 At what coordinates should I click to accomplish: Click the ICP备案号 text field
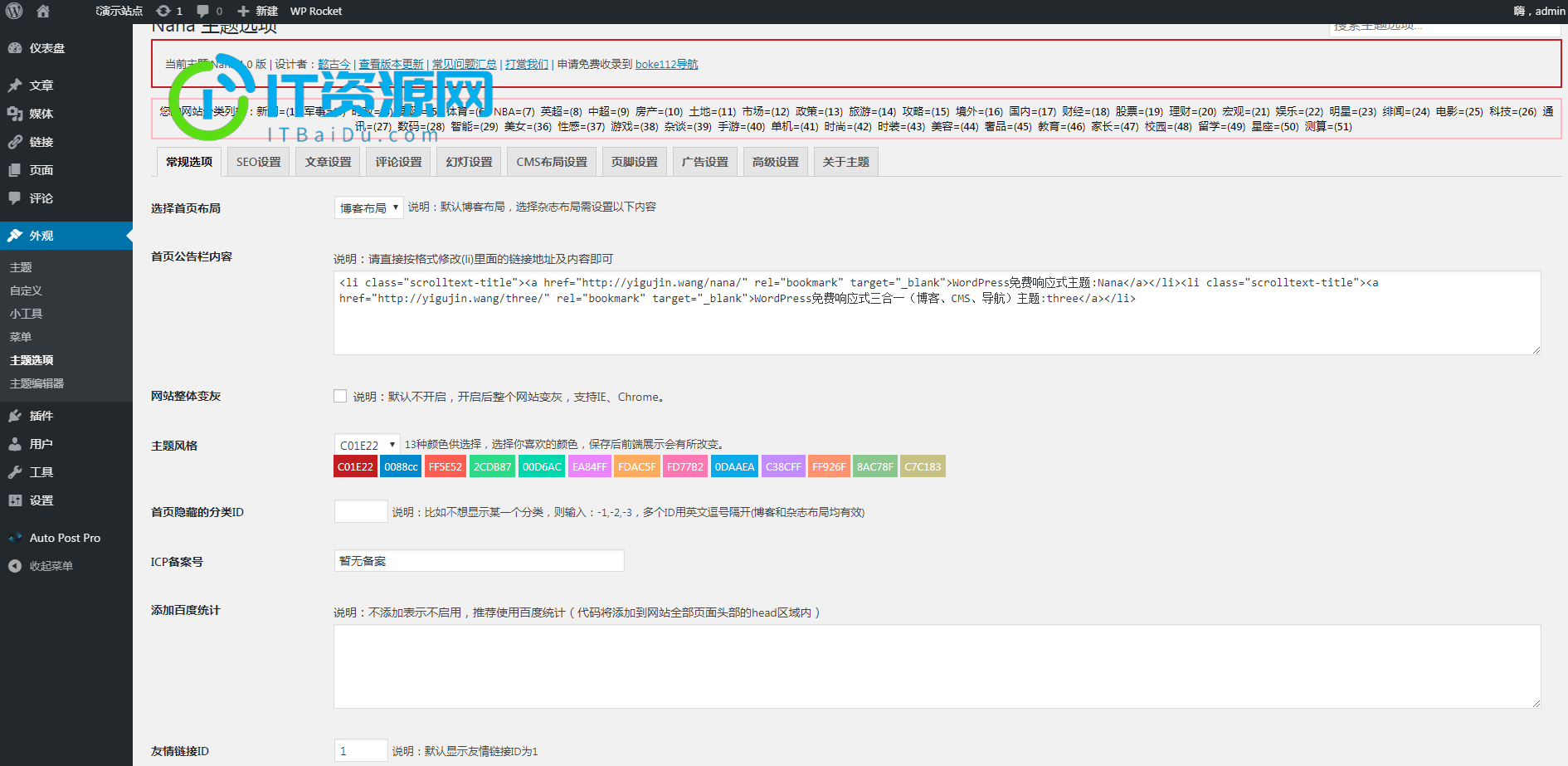coord(479,560)
